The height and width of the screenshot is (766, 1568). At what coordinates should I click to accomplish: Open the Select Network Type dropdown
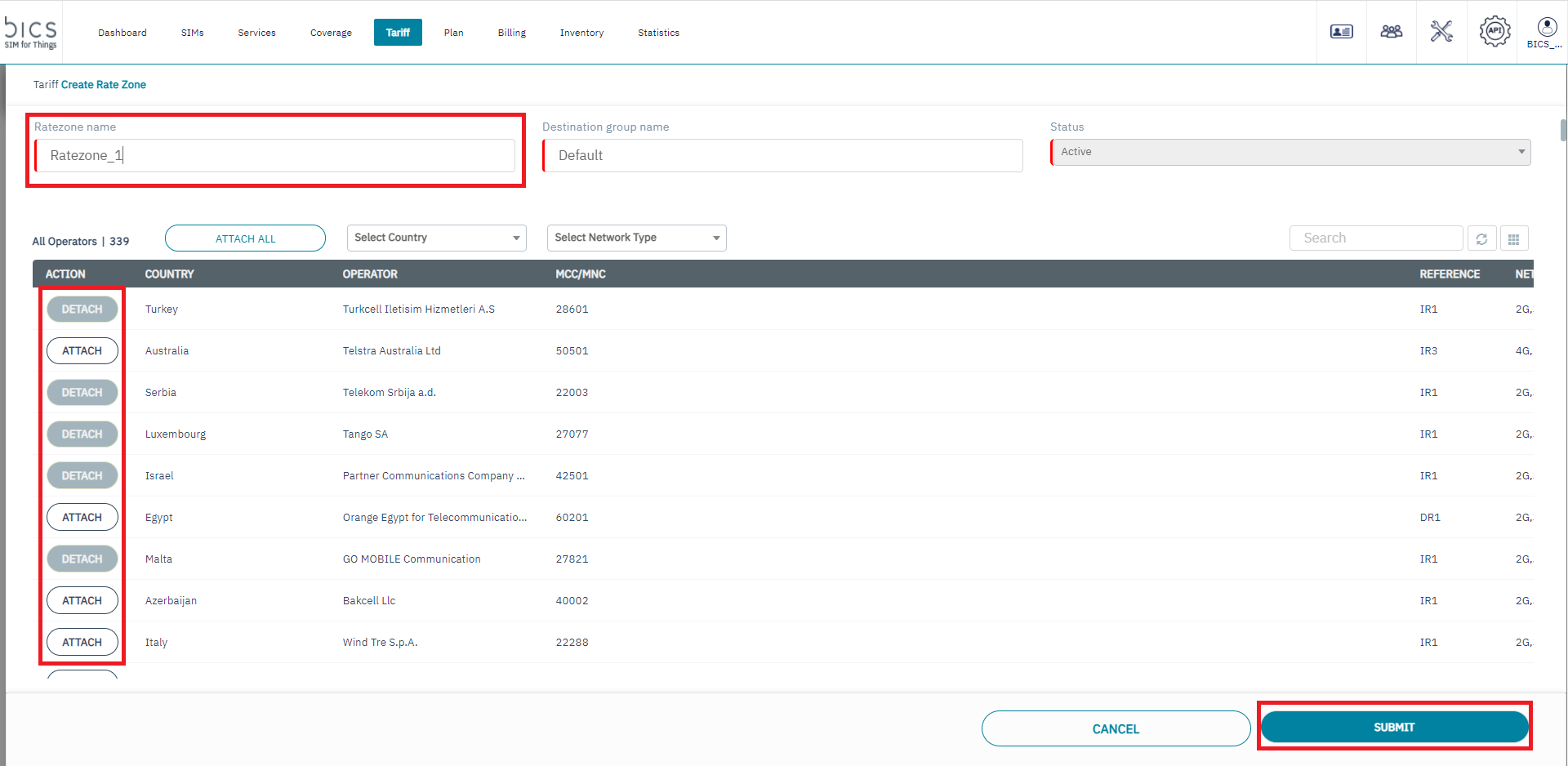point(636,238)
